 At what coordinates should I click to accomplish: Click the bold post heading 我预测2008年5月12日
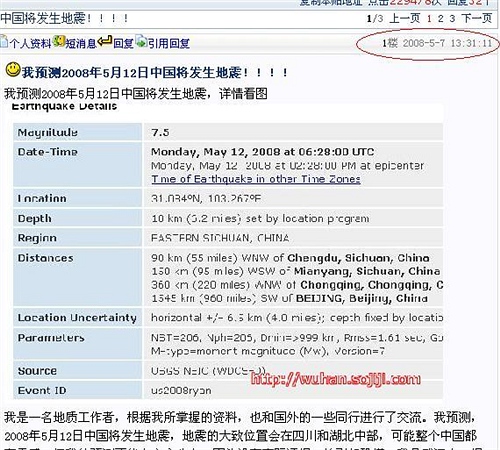[155, 72]
